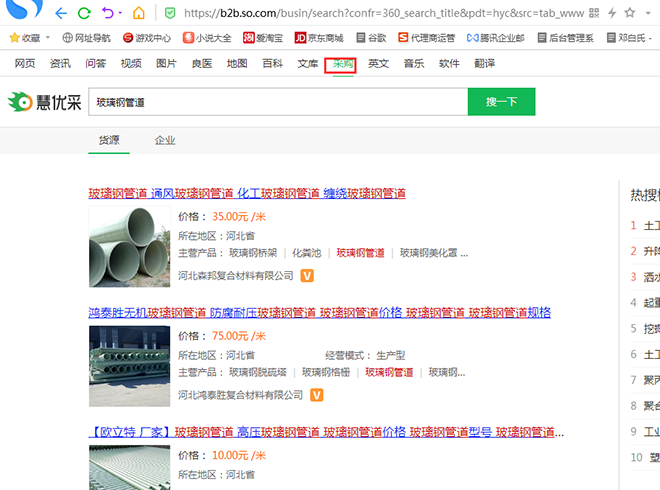Click price 35.00元 /米
The height and width of the screenshot is (490, 660).
click(x=239, y=217)
